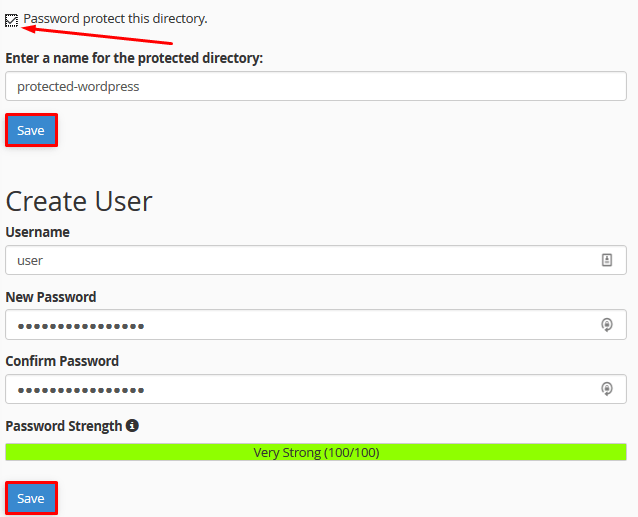The image size is (638, 517).
Task: Click the Confirm Password field label
Action: point(62,361)
